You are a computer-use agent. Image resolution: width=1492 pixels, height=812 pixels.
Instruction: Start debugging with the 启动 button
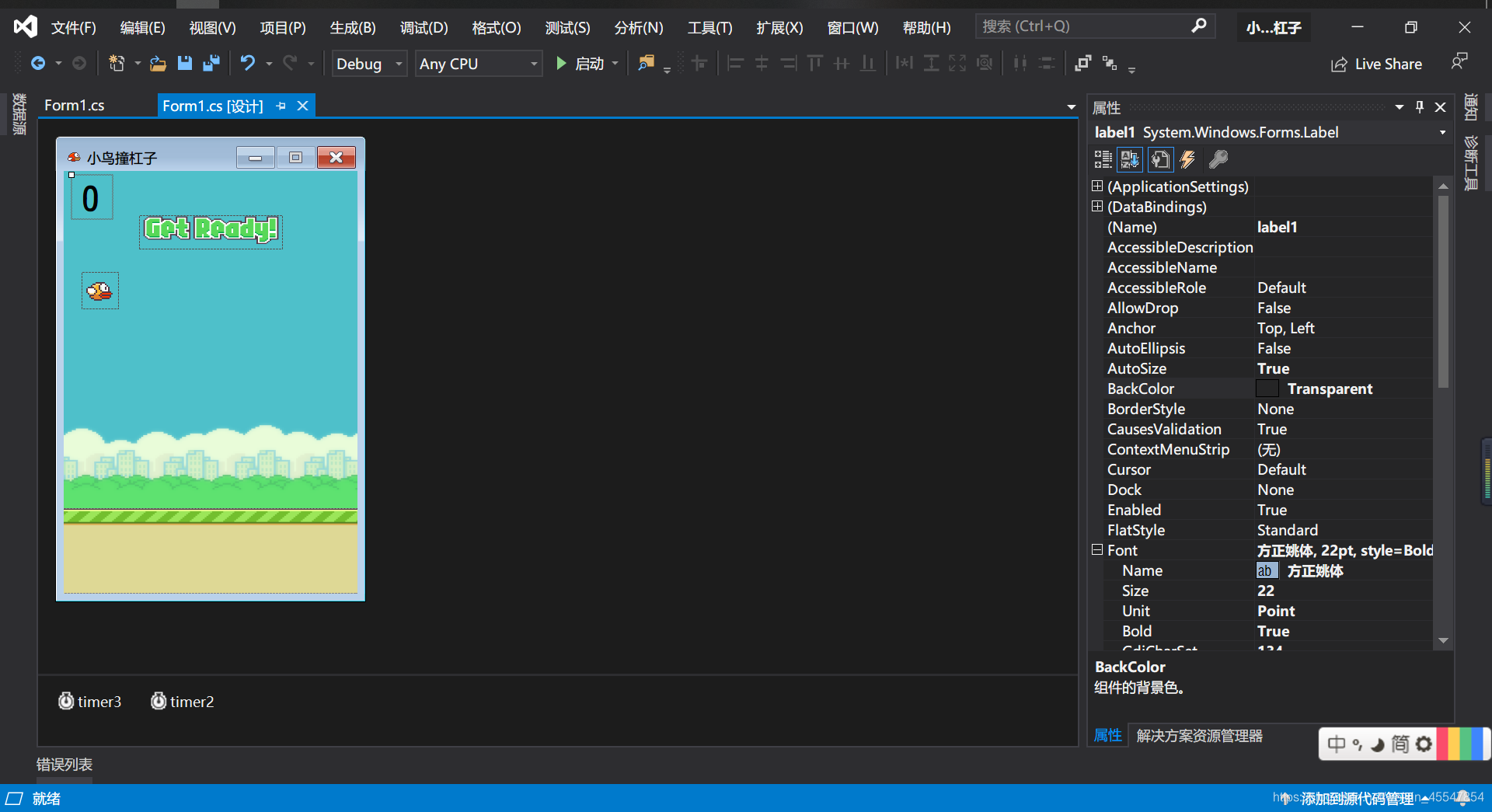(580, 63)
